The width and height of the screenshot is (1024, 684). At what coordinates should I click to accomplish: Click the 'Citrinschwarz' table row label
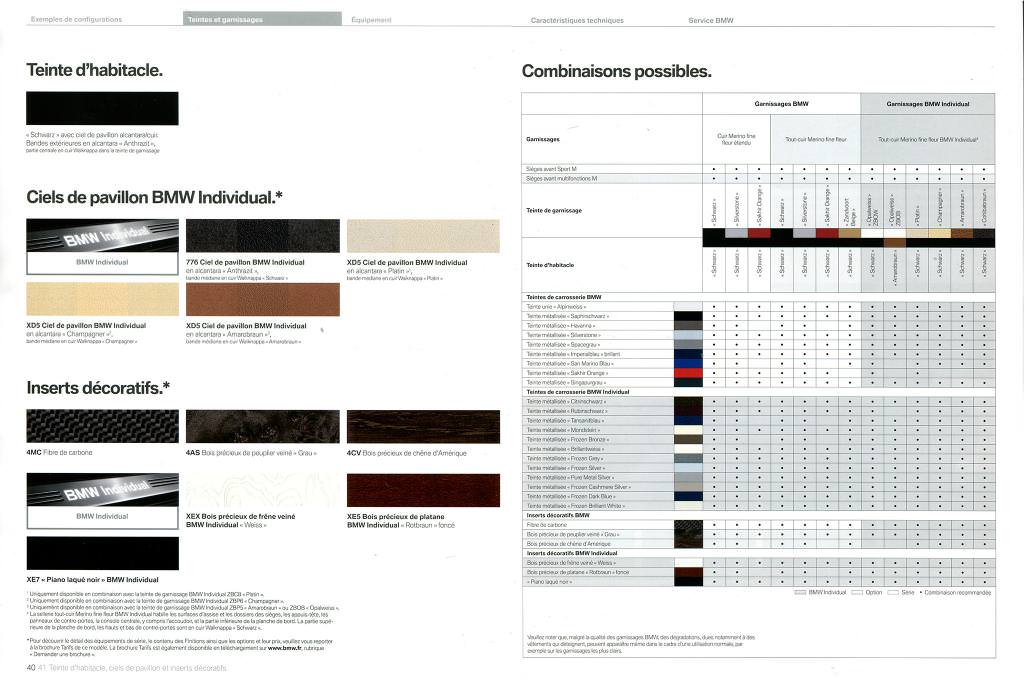point(566,402)
